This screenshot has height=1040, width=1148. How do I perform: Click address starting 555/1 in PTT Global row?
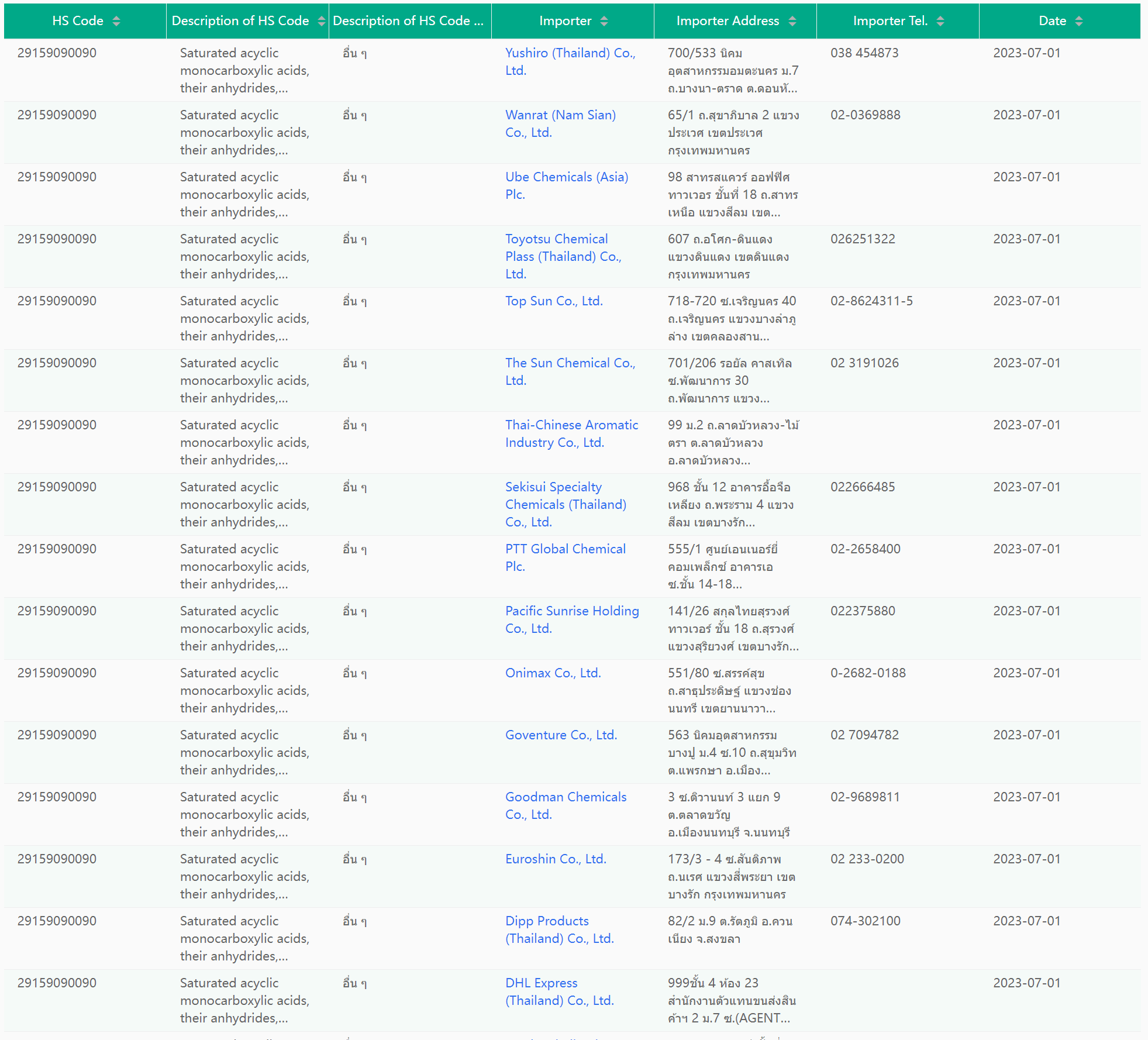click(x=723, y=566)
